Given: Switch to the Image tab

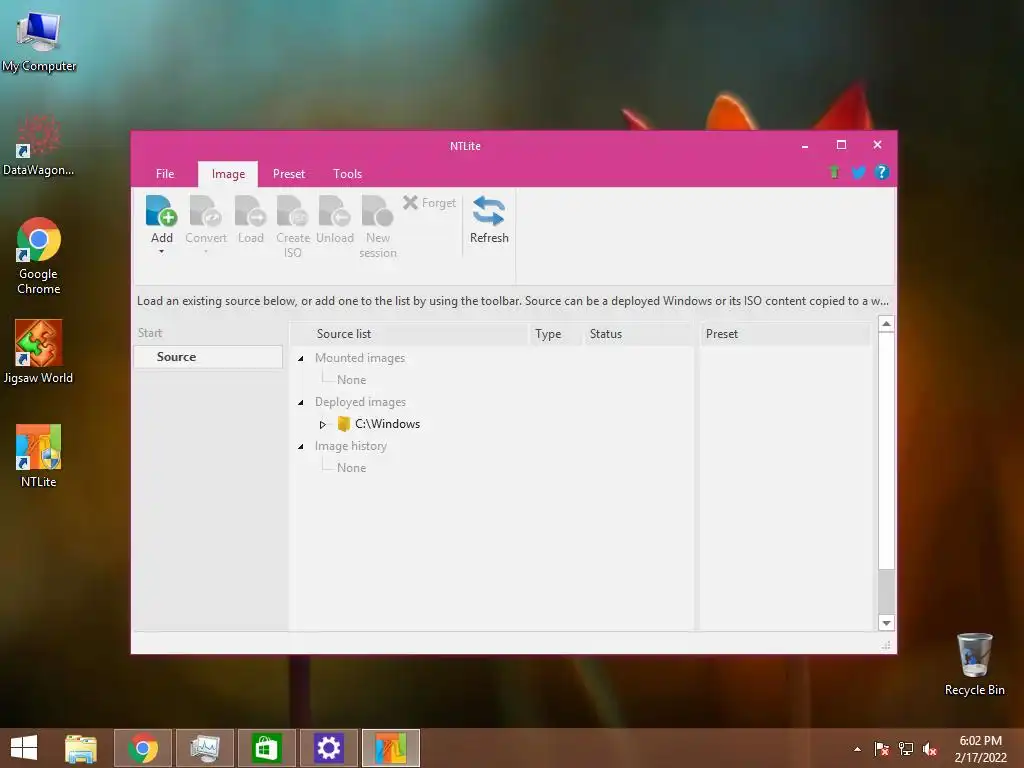Looking at the screenshot, I should coord(228,174).
